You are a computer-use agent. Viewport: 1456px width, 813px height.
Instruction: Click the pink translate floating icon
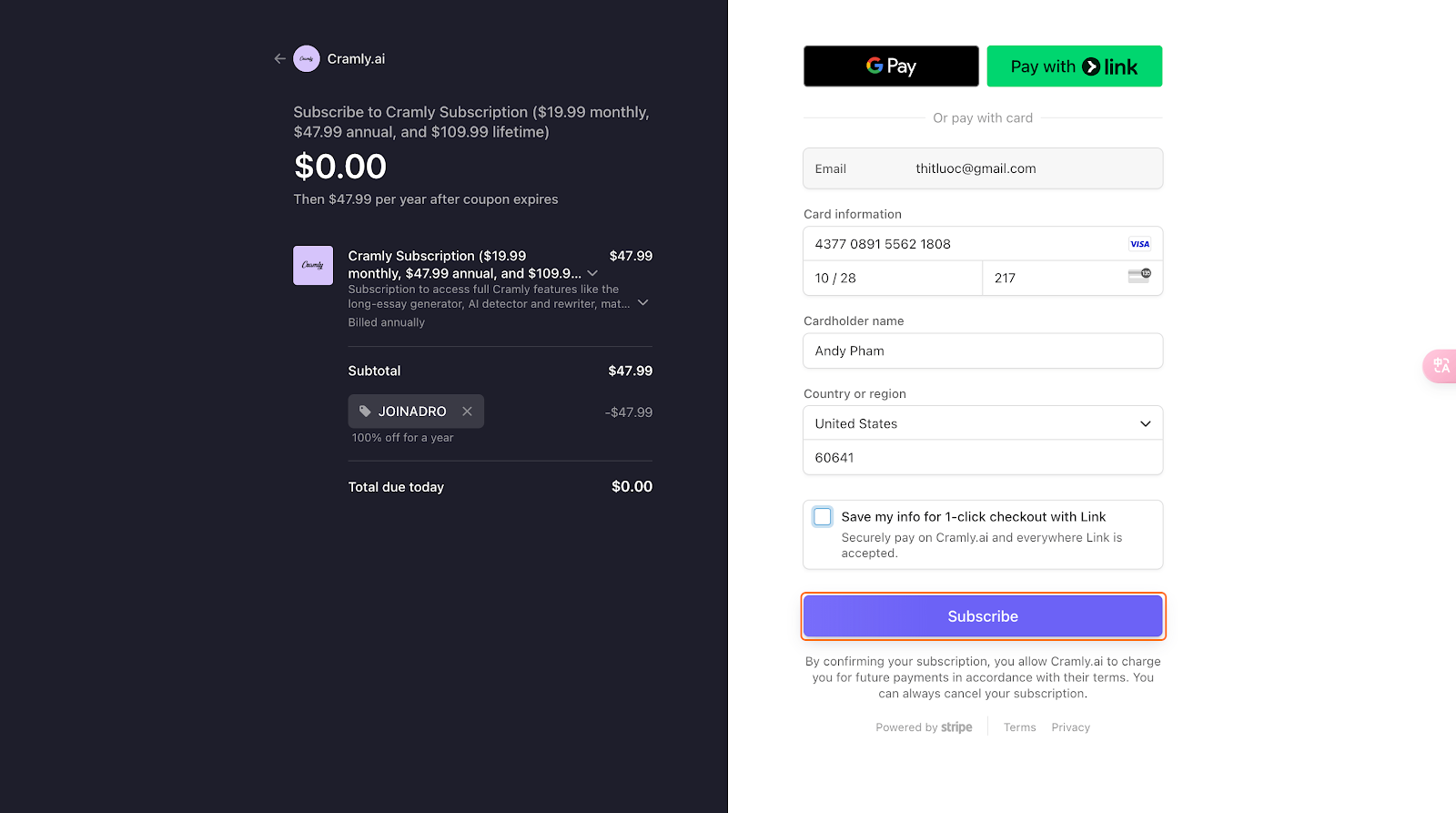pos(1441,366)
